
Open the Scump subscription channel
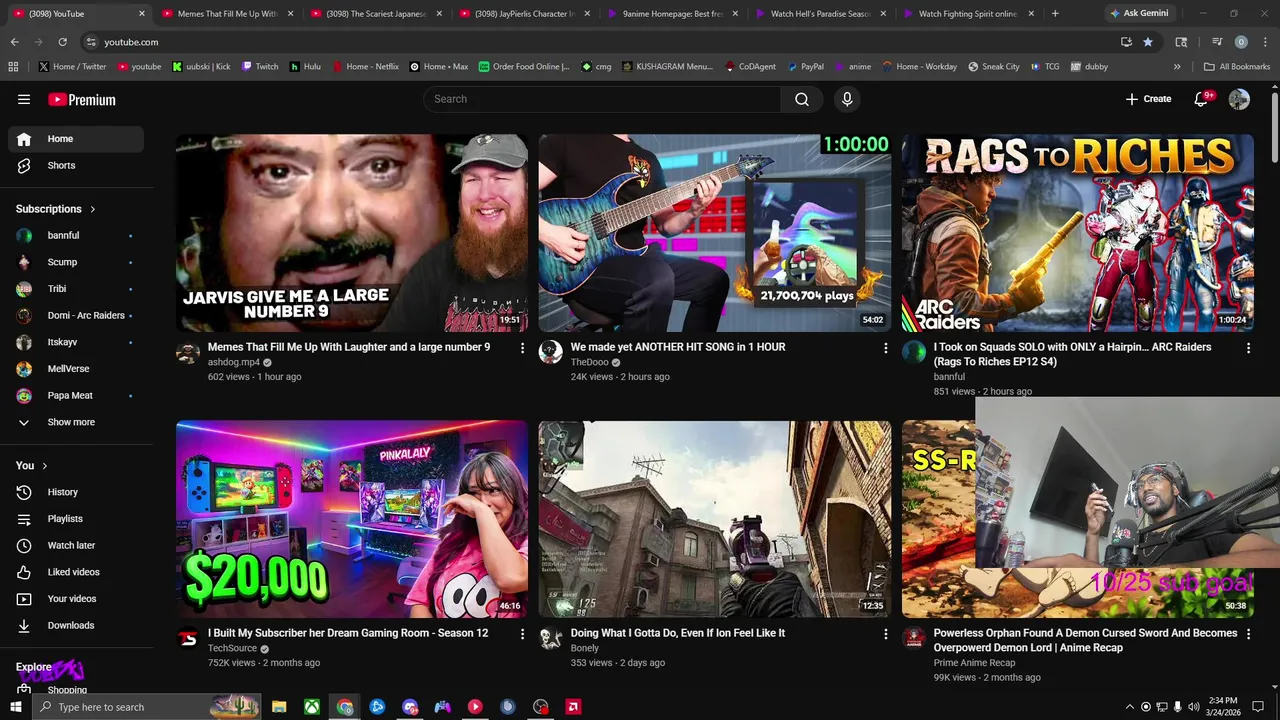[x=76, y=262]
